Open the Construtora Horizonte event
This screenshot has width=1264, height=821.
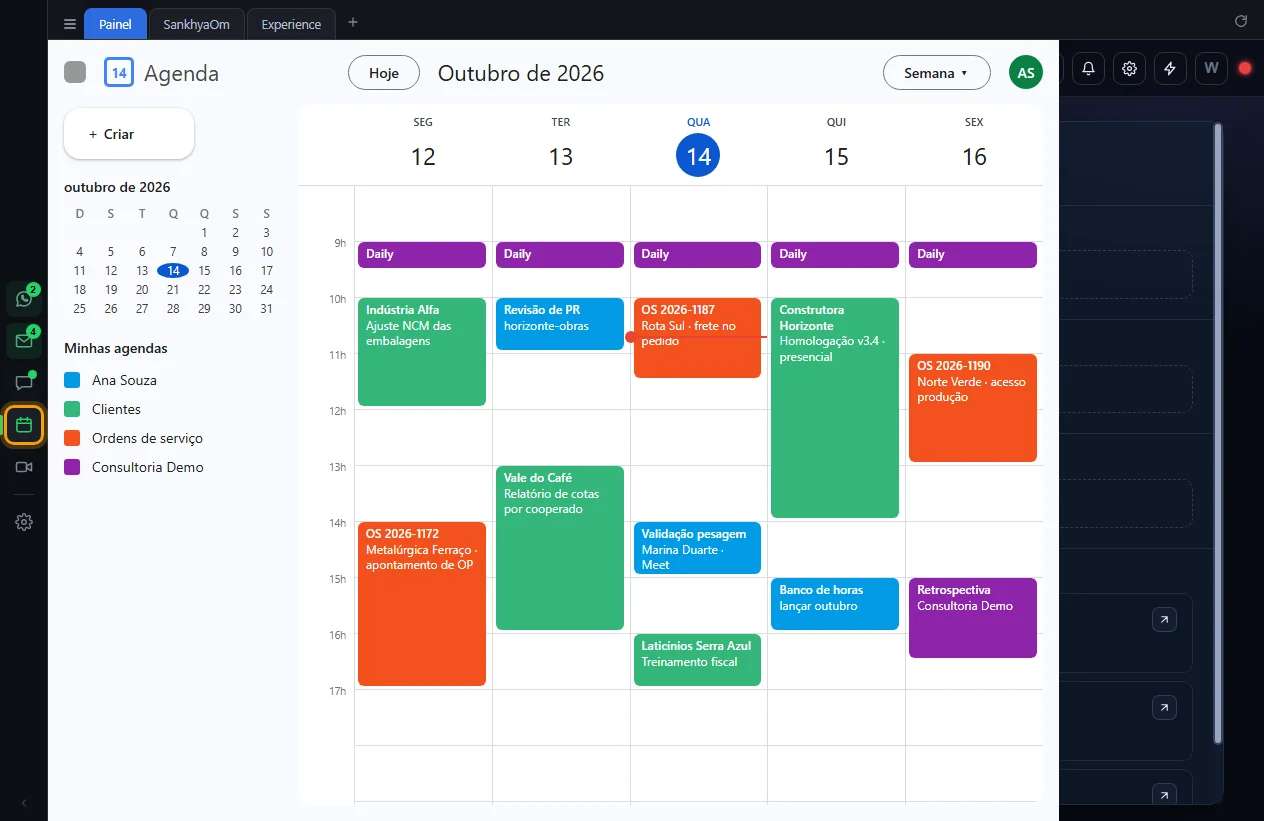pos(835,408)
